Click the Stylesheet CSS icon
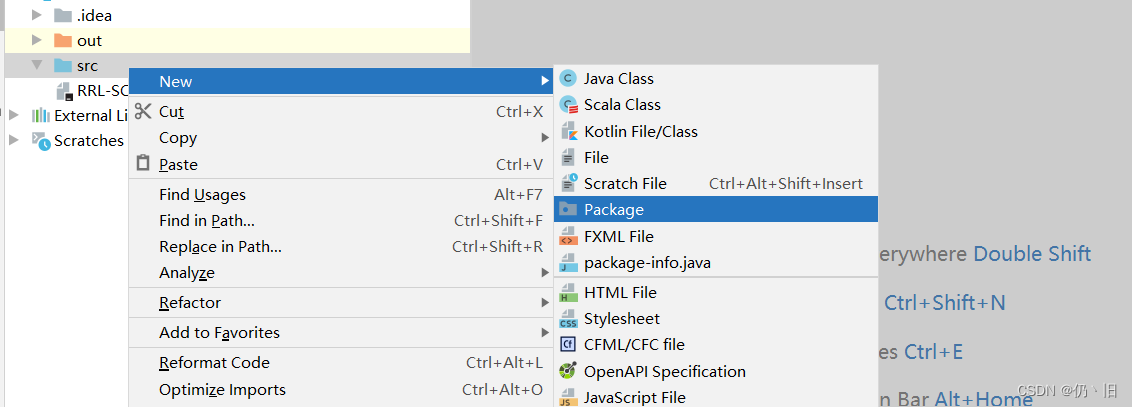 [x=569, y=318]
